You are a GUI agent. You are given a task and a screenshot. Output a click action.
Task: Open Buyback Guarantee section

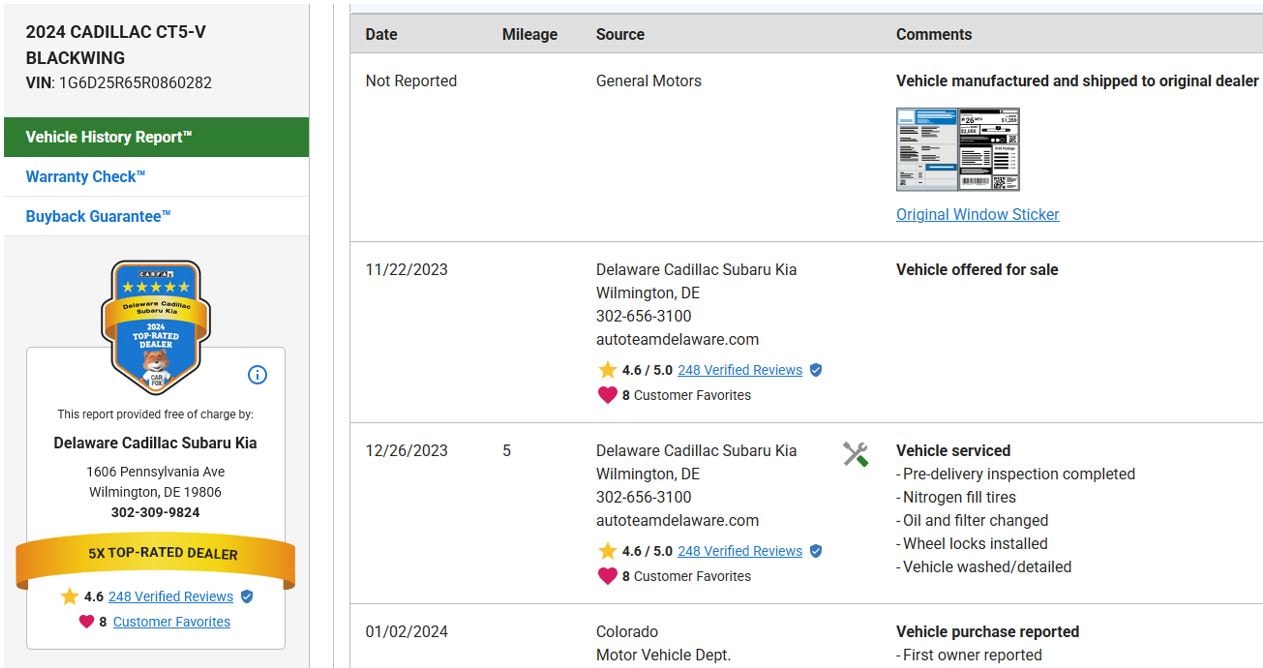[98, 217]
